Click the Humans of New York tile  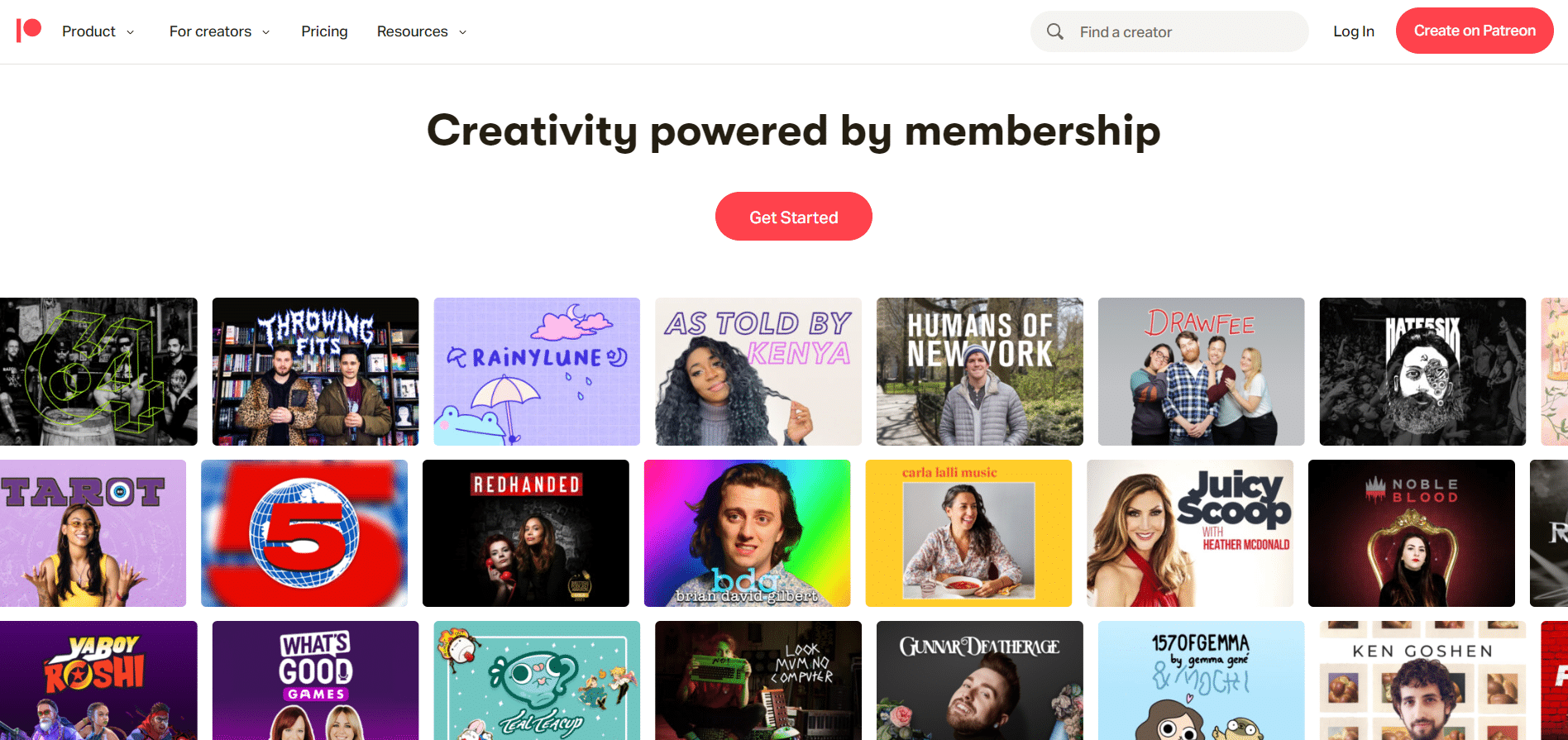(979, 371)
